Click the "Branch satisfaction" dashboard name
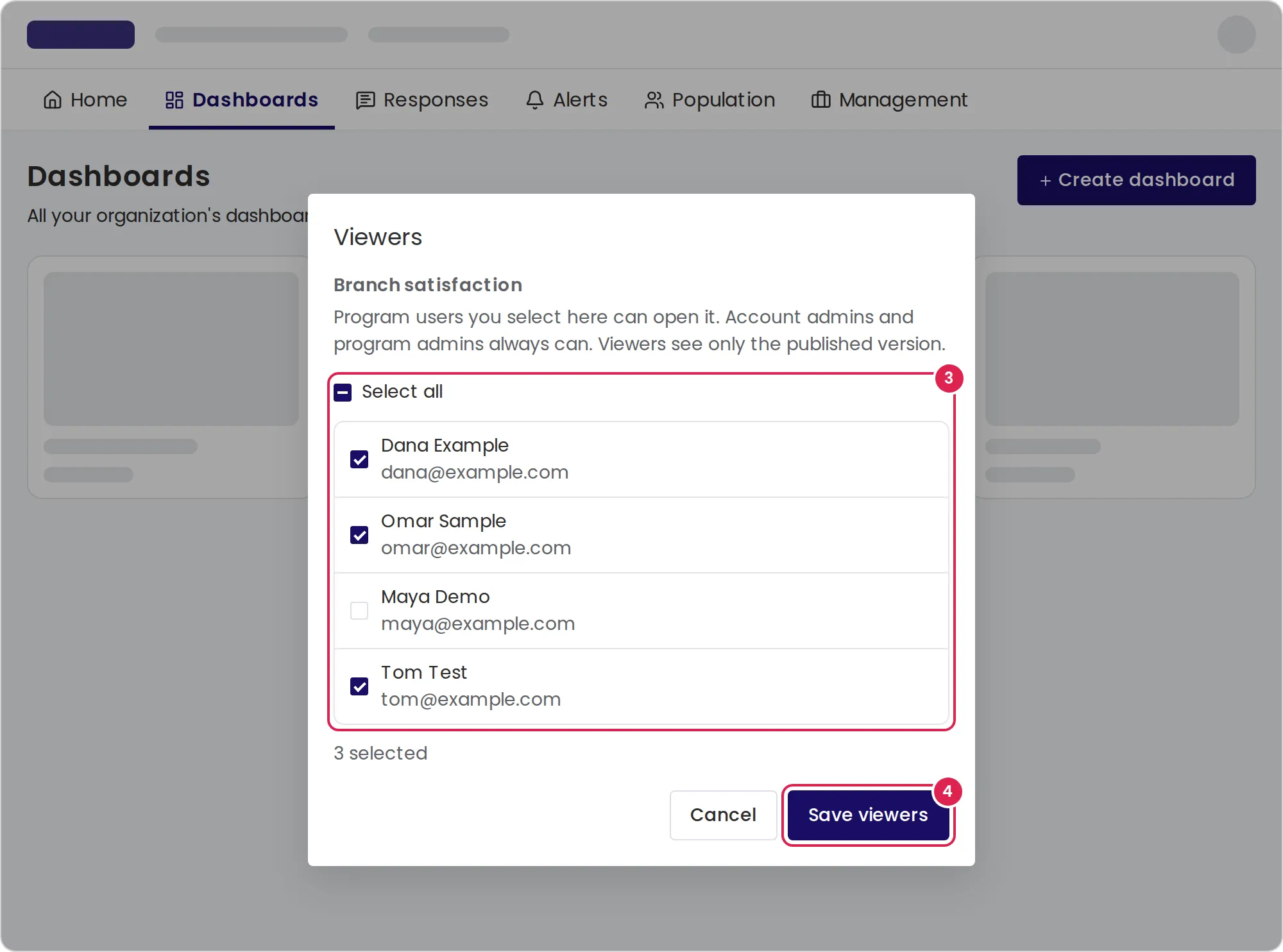Image resolution: width=1283 pixels, height=952 pixels. coord(428,285)
